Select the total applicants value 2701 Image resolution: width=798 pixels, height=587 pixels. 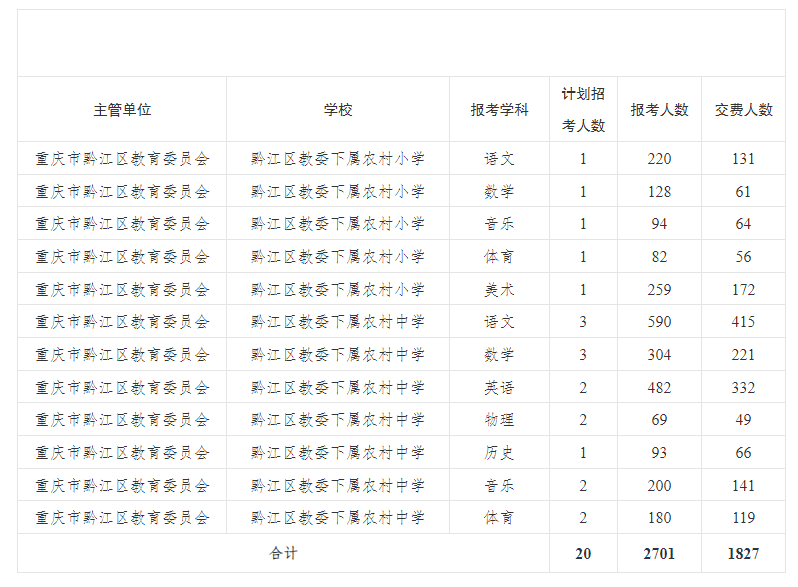coord(659,553)
